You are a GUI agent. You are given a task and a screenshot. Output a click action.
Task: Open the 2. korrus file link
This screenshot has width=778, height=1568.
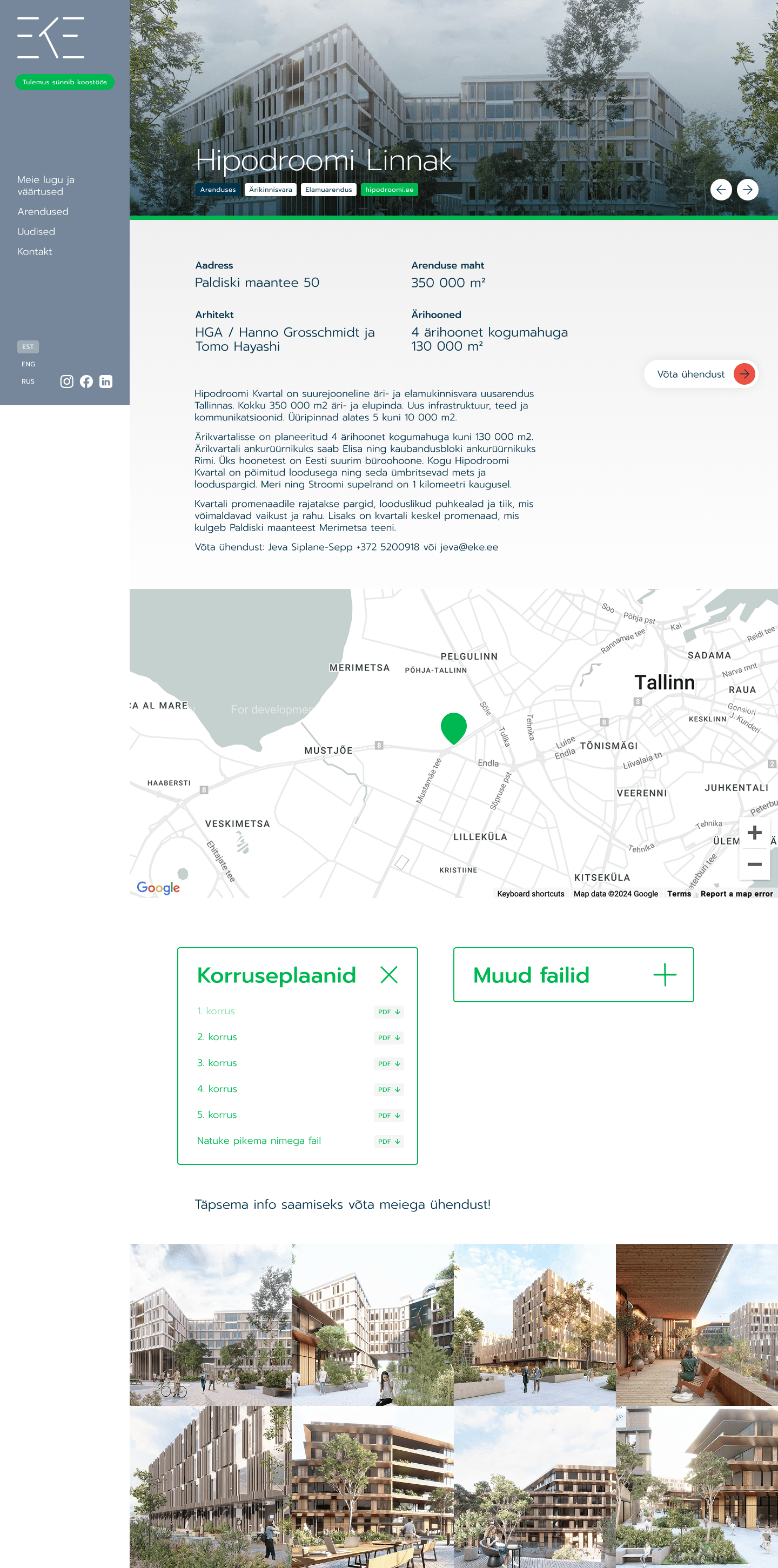pos(217,1037)
